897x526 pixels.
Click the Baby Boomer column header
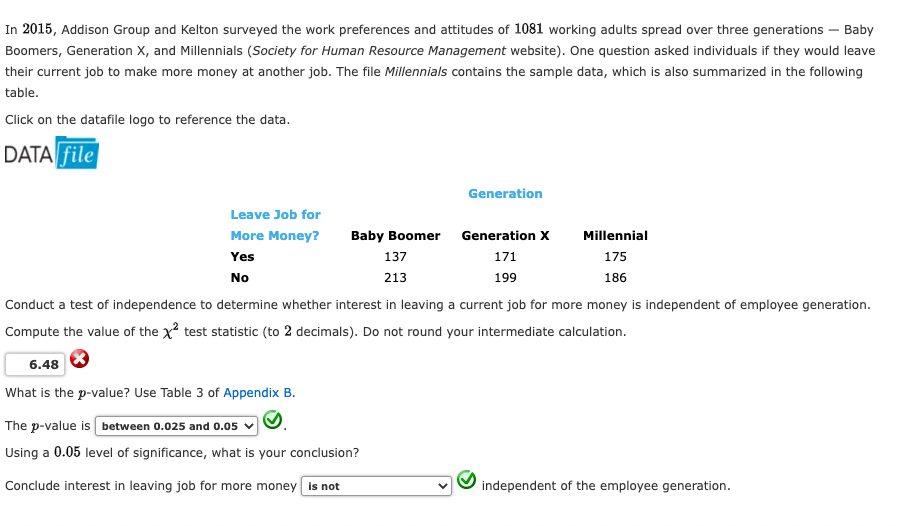[395, 236]
